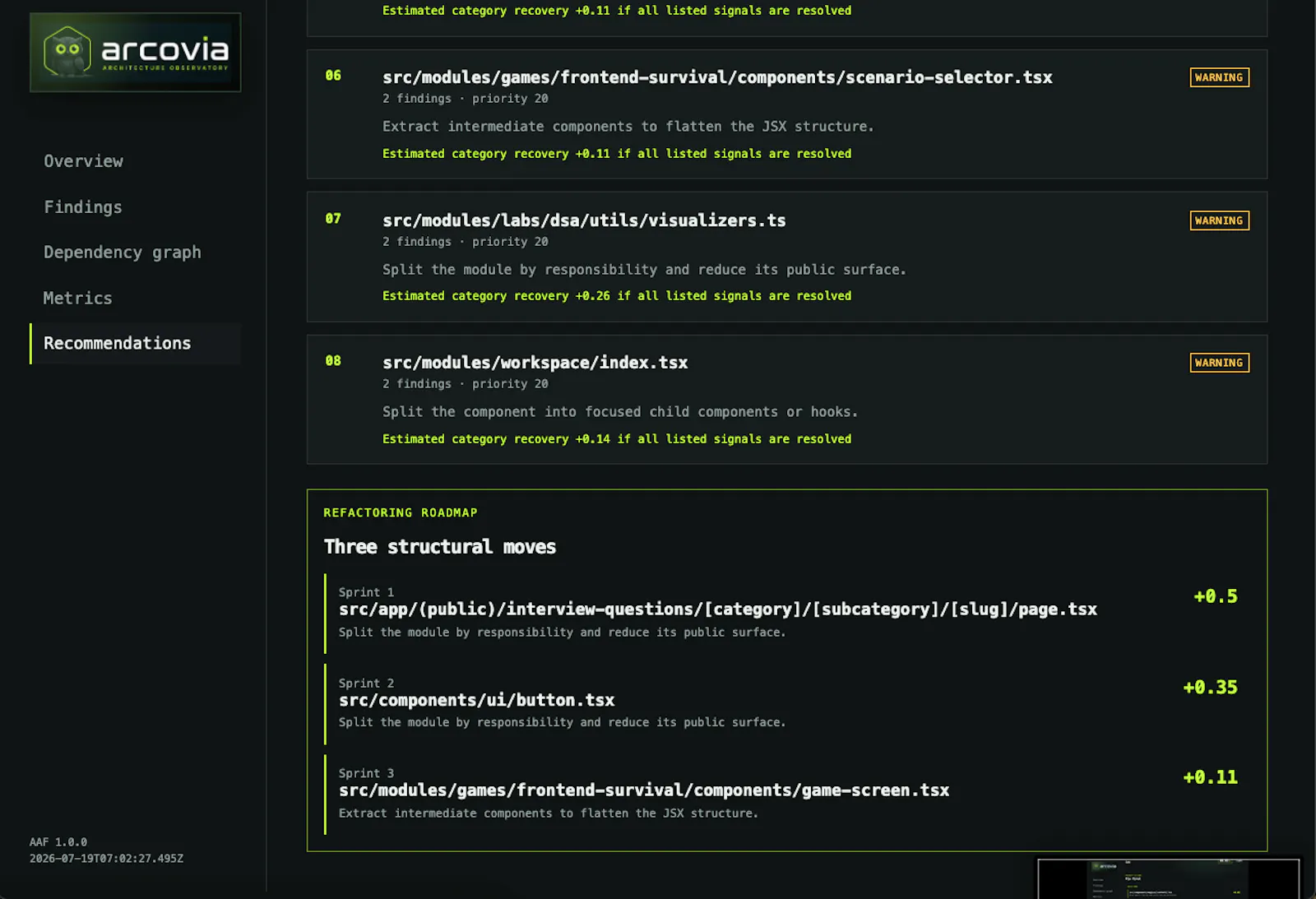
Task: Click '2 findings · priority 20' under scenario-selector.tsx
Action: (x=466, y=99)
